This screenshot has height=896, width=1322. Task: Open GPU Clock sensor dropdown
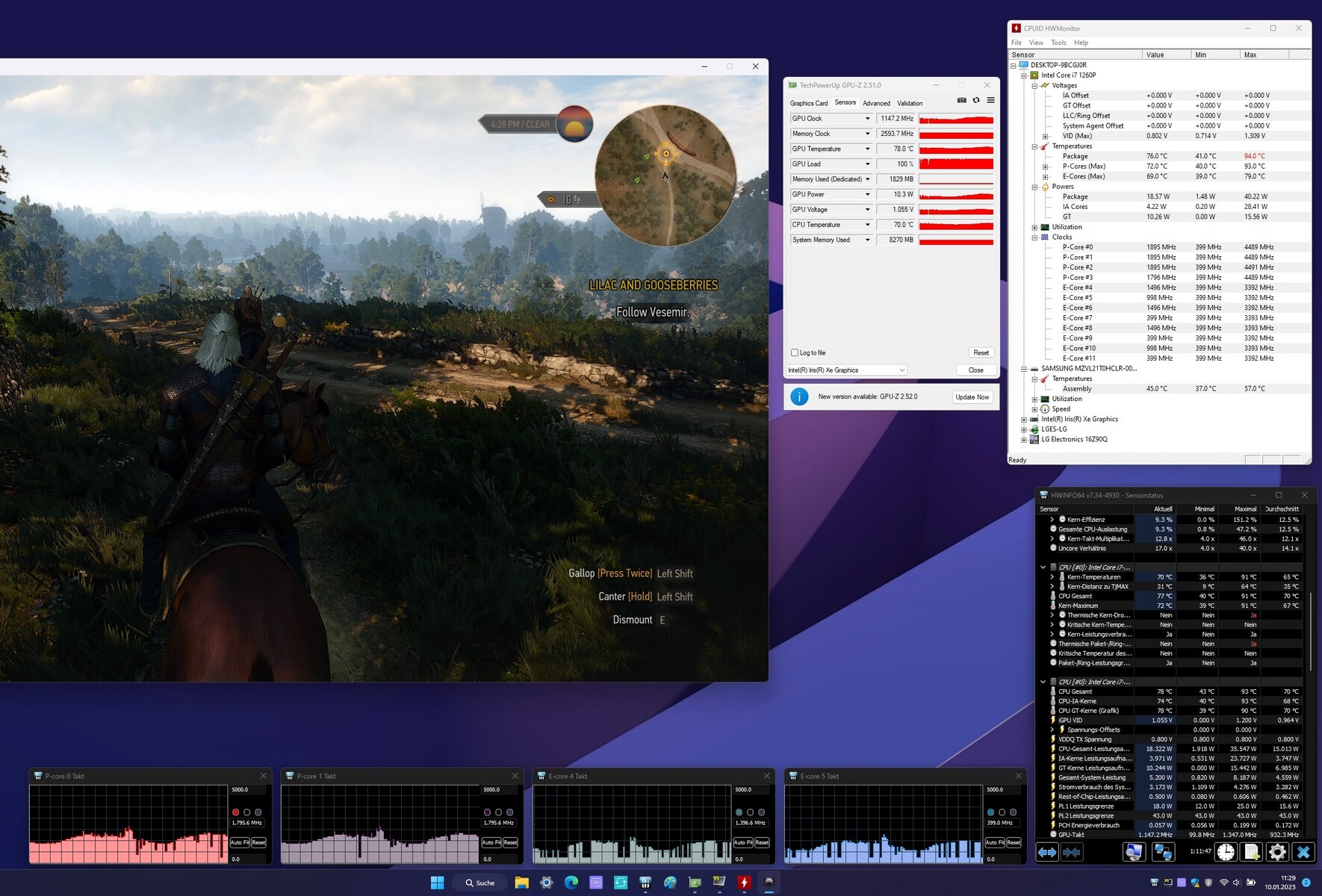[867, 119]
